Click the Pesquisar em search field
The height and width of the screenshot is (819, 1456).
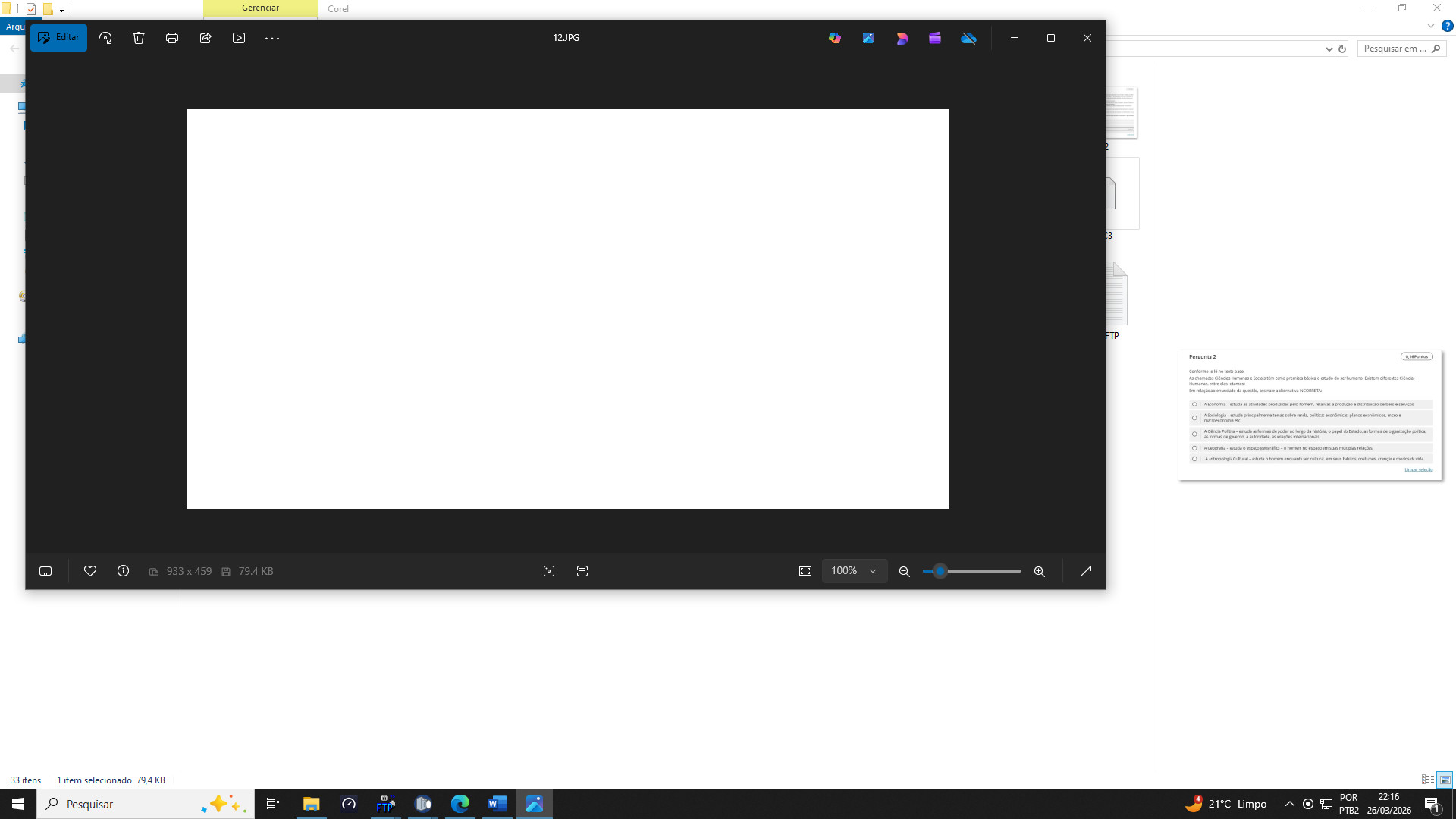pyautogui.click(x=1395, y=49)
